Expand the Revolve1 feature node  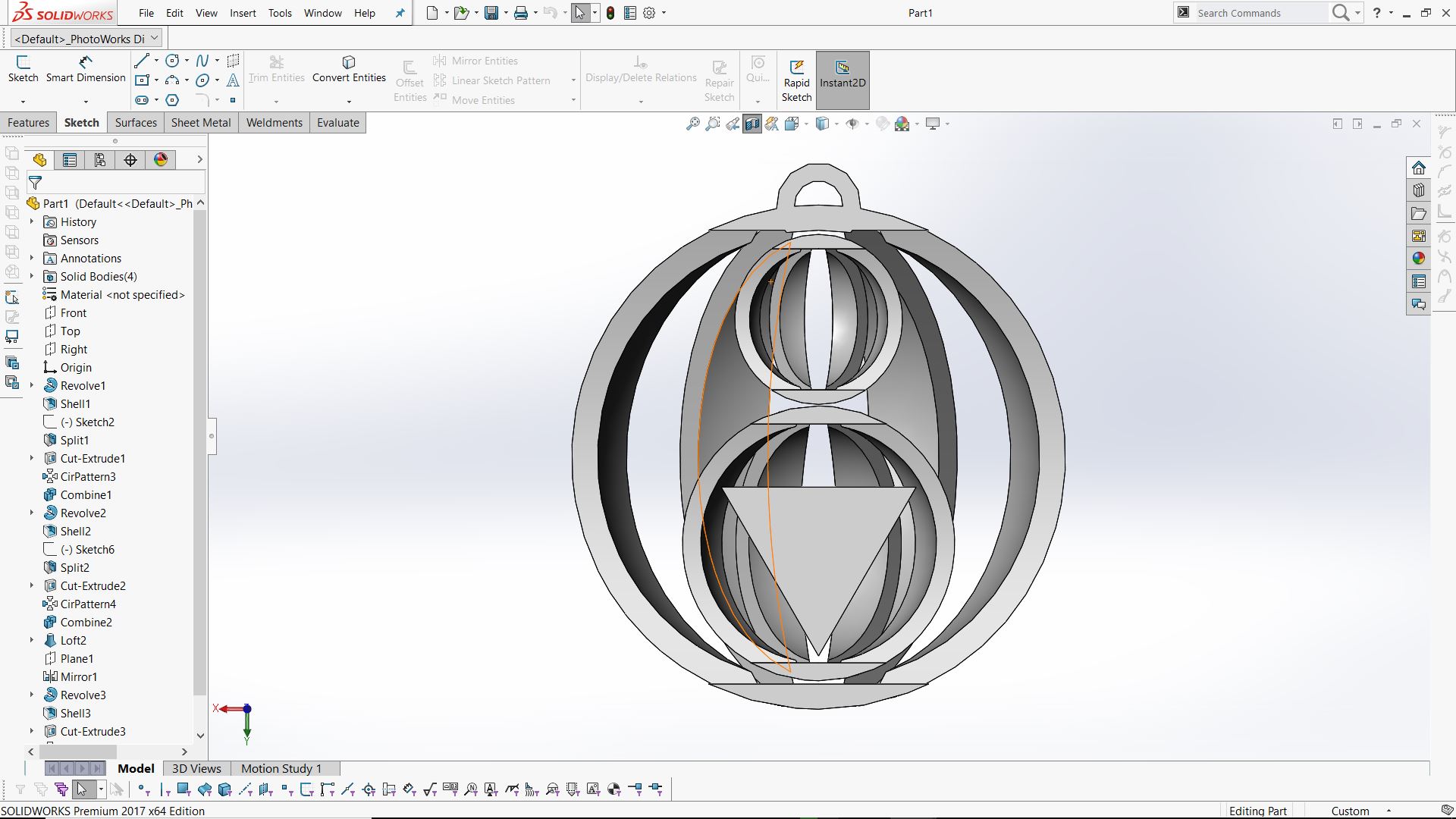[x=32, y=385]
